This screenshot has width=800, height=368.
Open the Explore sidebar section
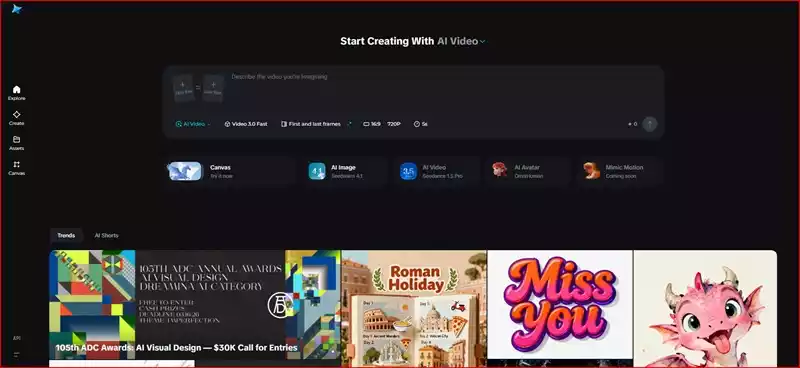tap(16, 93)
